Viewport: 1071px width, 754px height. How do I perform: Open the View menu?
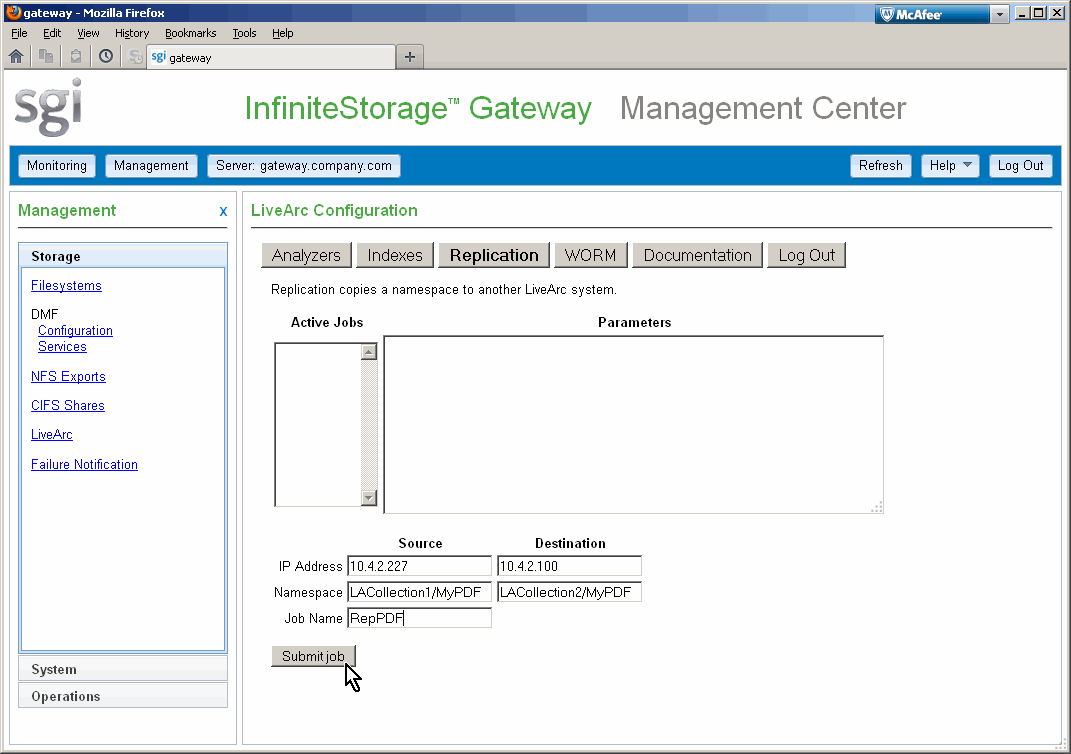click(x=88, y=33)
